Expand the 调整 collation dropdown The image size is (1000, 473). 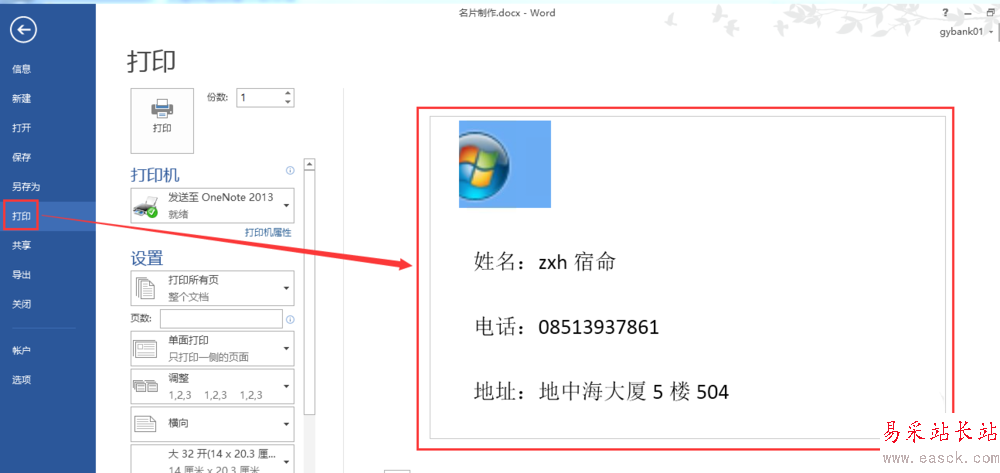tap(212, 386)
